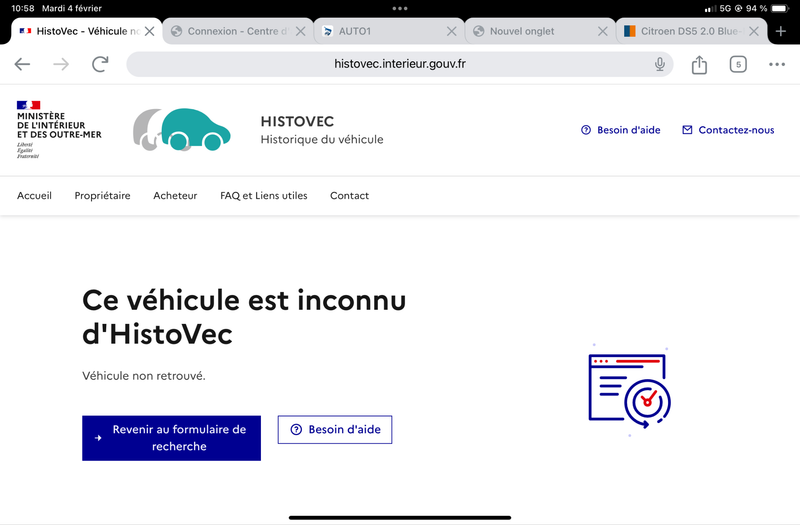Tap the 5G cellular signal indicator
This screenshot has width=800, height=525.
[x=717, y=8]
